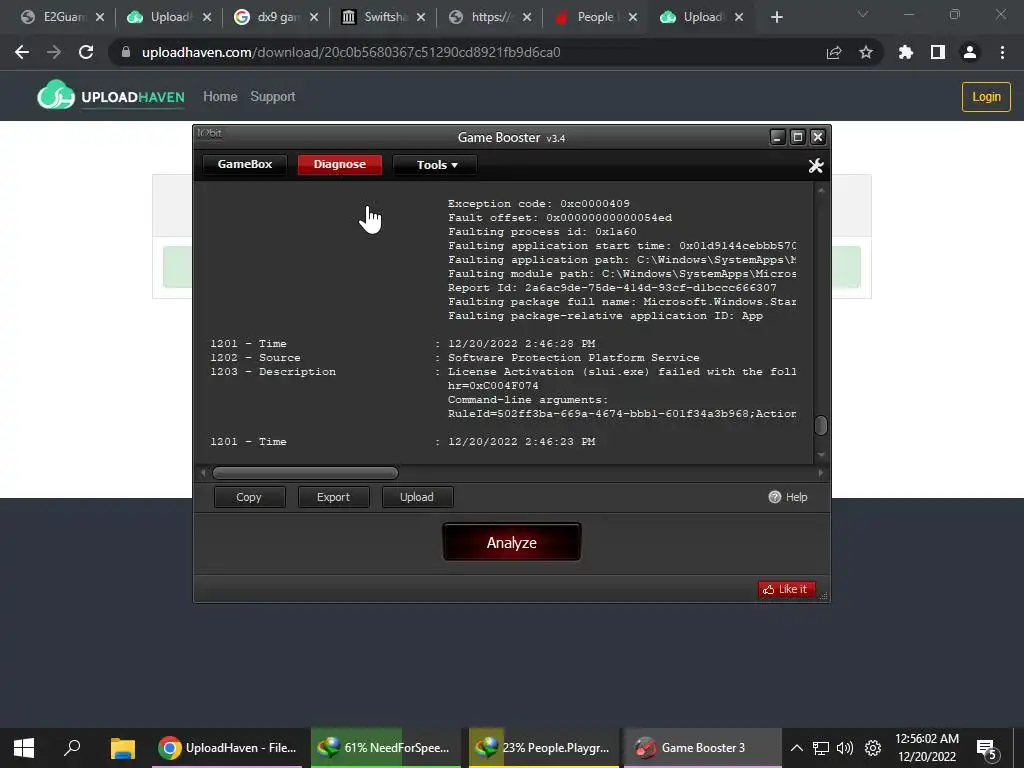This screenshot has width=1024, height=768.
Task: Show hidden system tray icons chevron
Action: [x=796, y=748]
